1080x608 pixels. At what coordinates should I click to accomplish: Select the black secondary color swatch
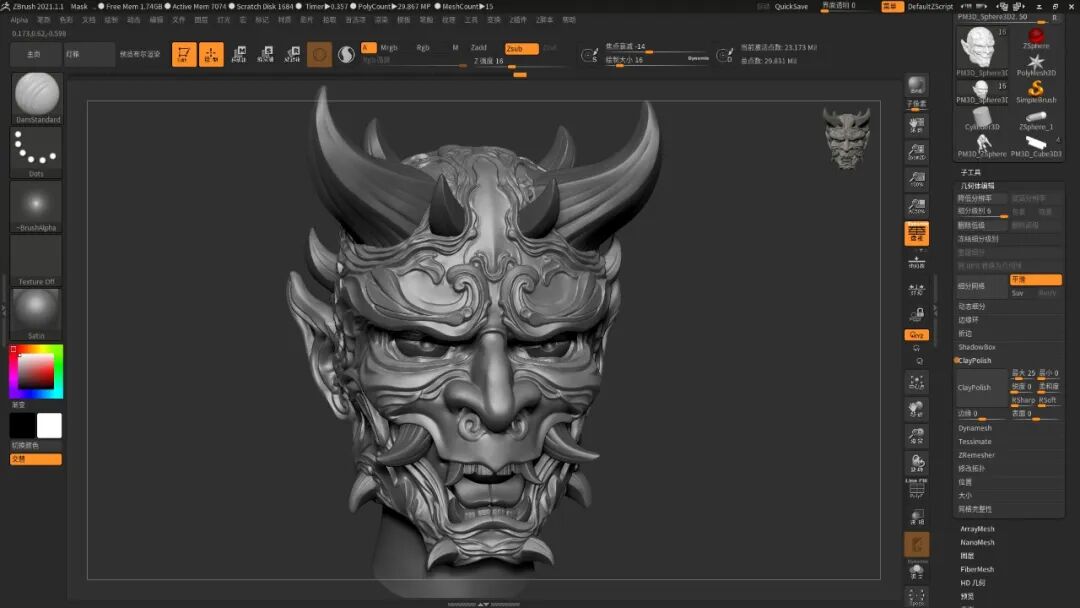click(x=23, y=426)
